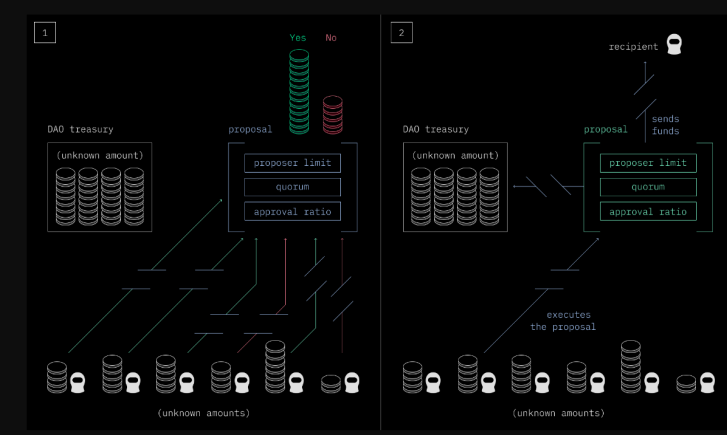Click "DAO treasury" label in panel 1

(x=80, y=129)
